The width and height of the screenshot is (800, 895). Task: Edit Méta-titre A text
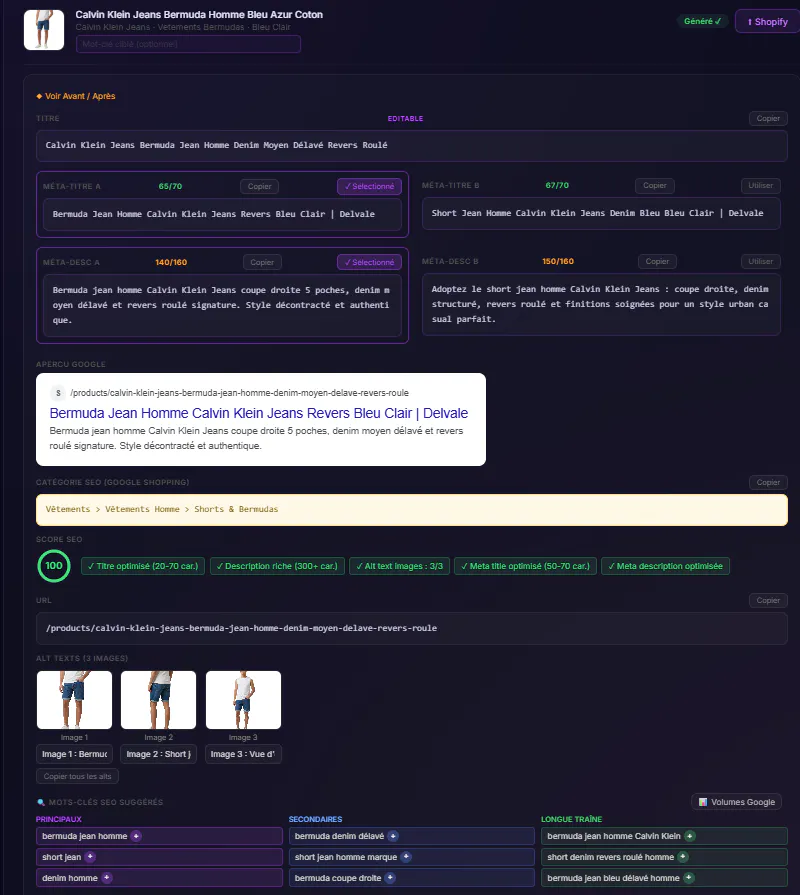click(x=222, y=214)
